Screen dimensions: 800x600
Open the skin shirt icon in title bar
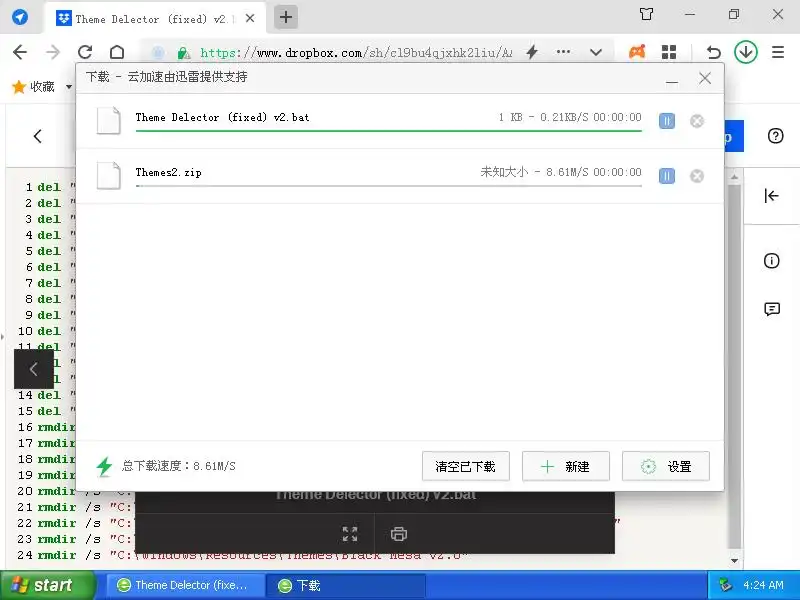pos(646,14)
